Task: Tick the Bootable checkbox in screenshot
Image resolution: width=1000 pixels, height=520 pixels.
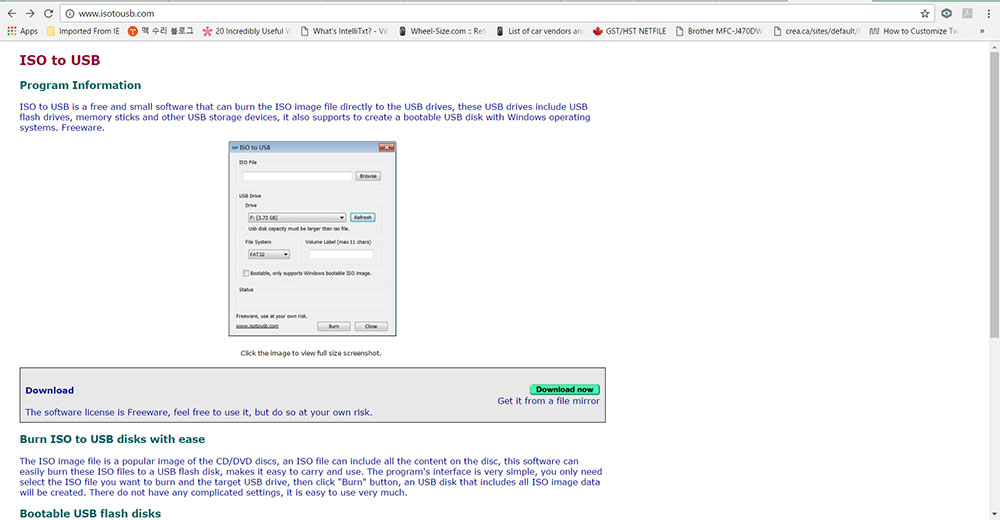Action: 246,273
